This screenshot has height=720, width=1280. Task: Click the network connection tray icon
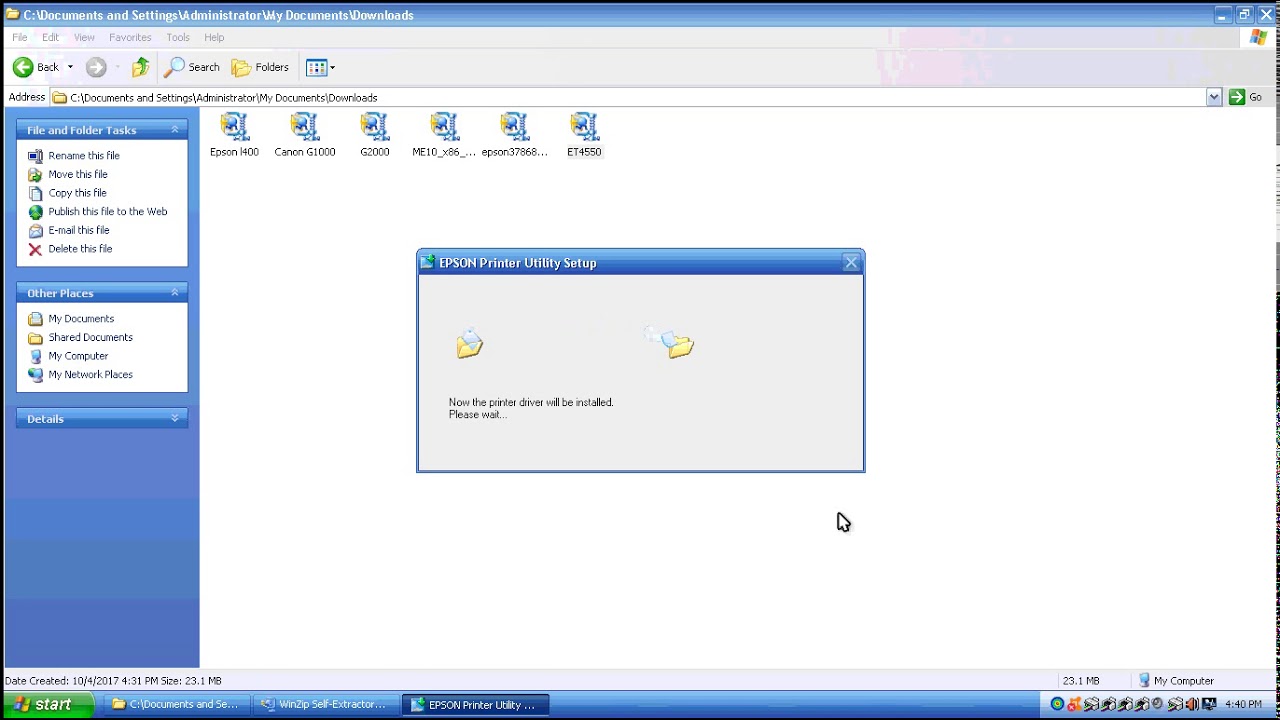coord(1209,705)
